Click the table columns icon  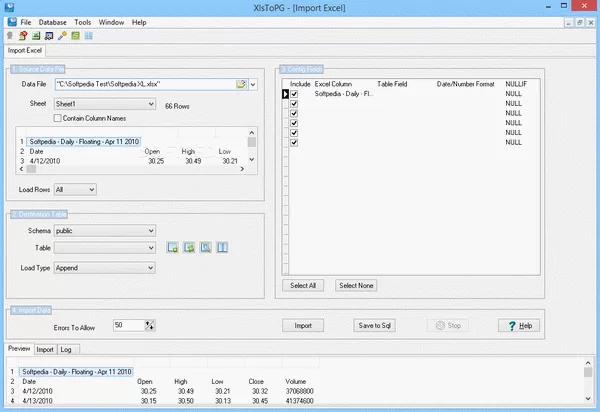(224, 247)
